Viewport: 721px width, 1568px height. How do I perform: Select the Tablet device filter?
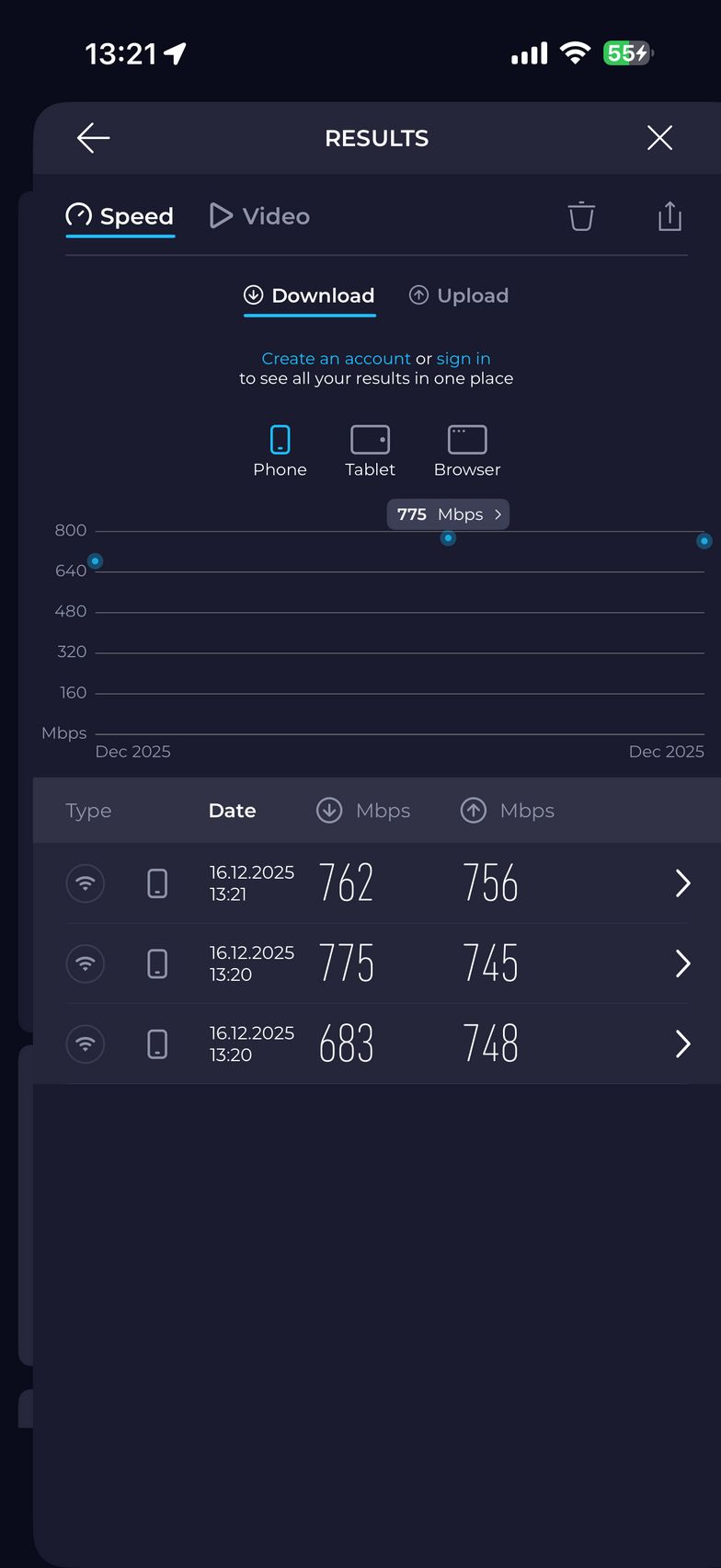click(370, 451)
